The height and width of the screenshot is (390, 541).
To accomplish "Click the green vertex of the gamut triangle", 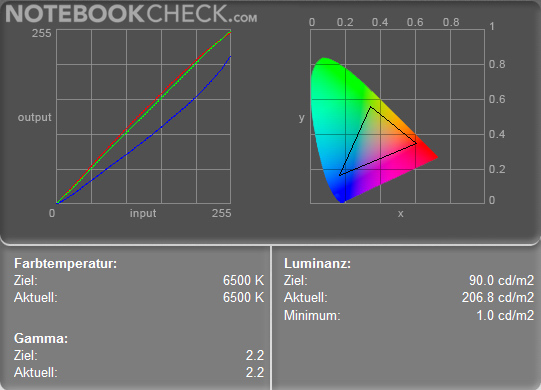I will [371, 107].
